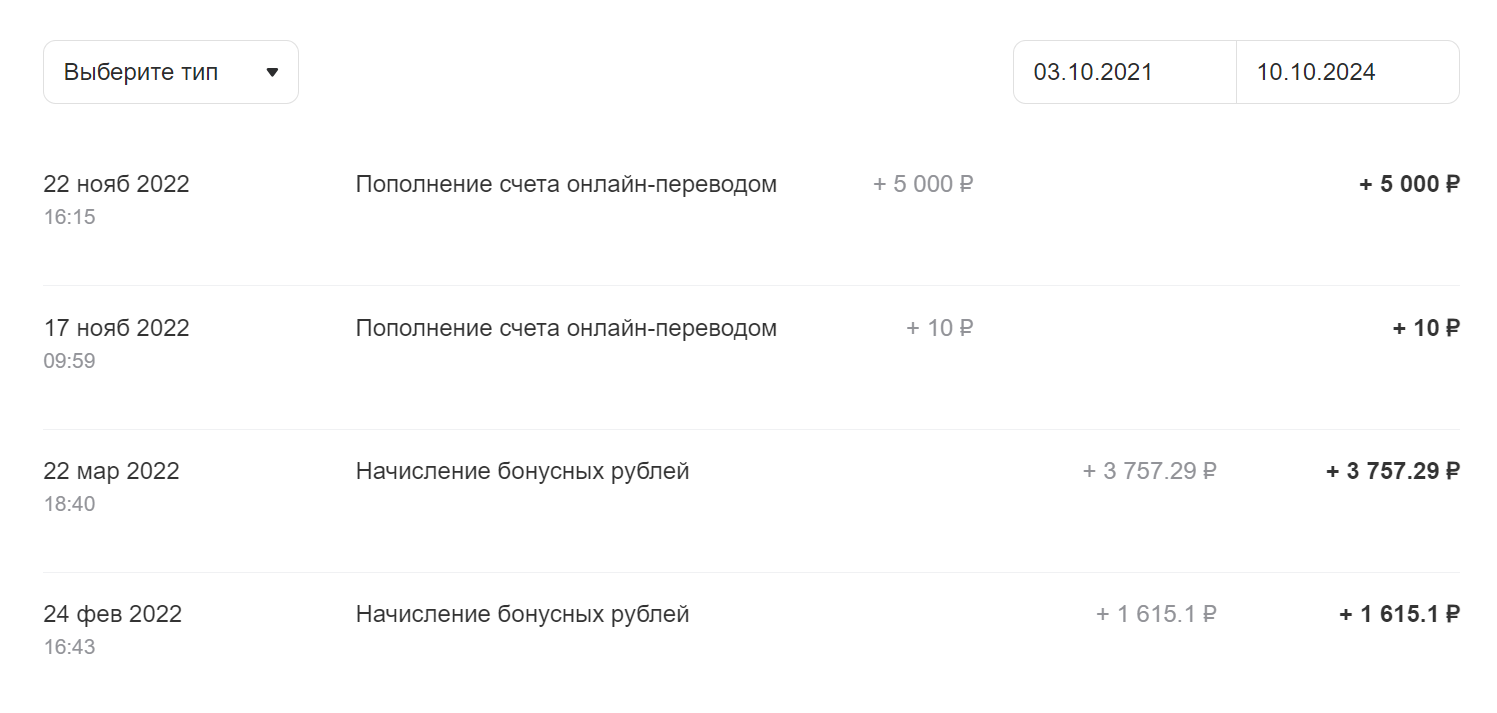This screenshot has height=713, width=1497.
Task: Click "Пополнение счета онлайн-переводом" on the first row
Action: pyautogui.click(x=566, y=184)
